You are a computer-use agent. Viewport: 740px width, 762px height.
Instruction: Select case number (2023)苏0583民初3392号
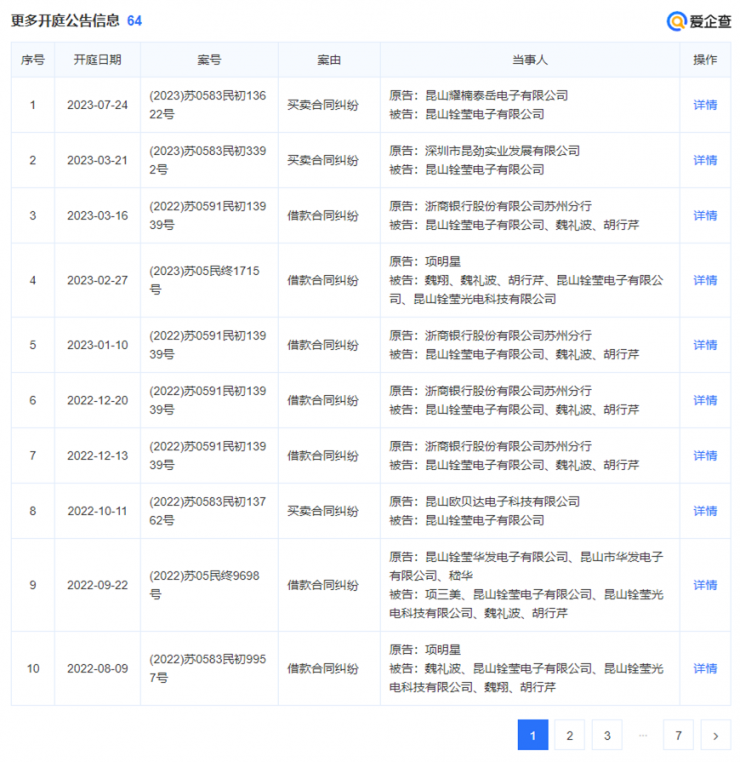point(207,160)
